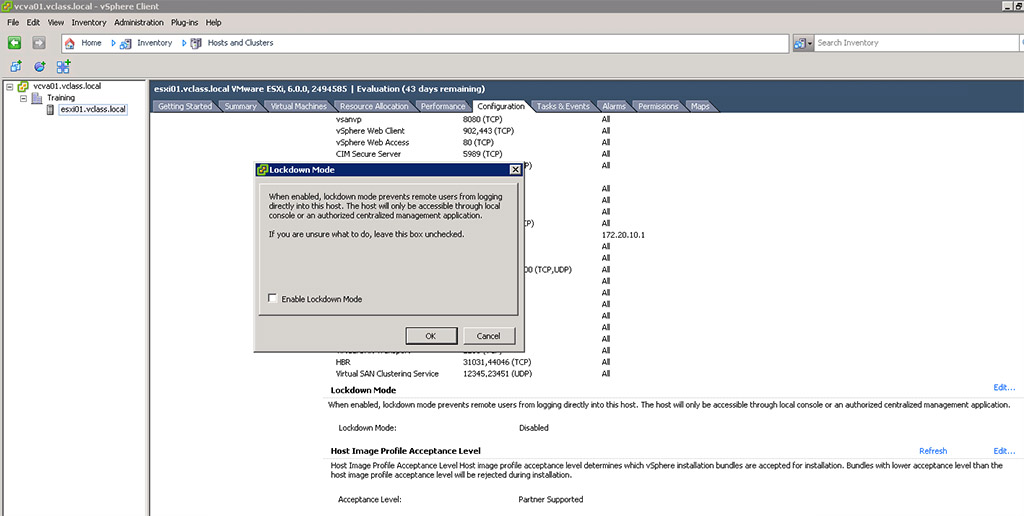Click the Home breadcrumb link
This screenshot has height=516, width=1024.
91,43
